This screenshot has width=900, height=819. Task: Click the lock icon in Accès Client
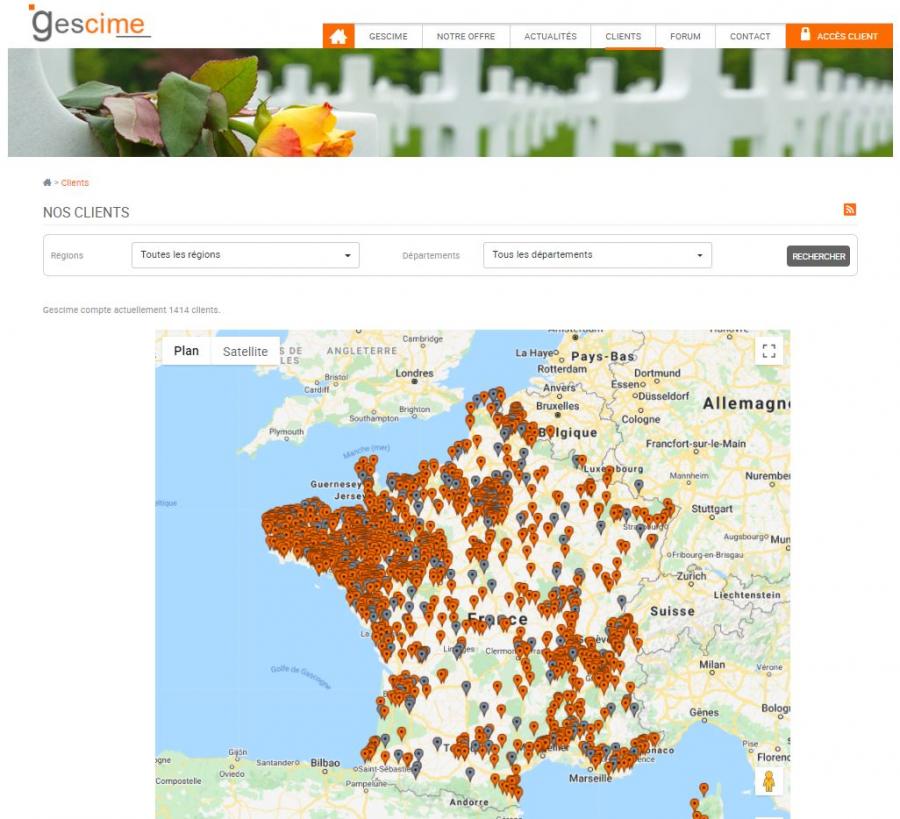tap(805, 34)
